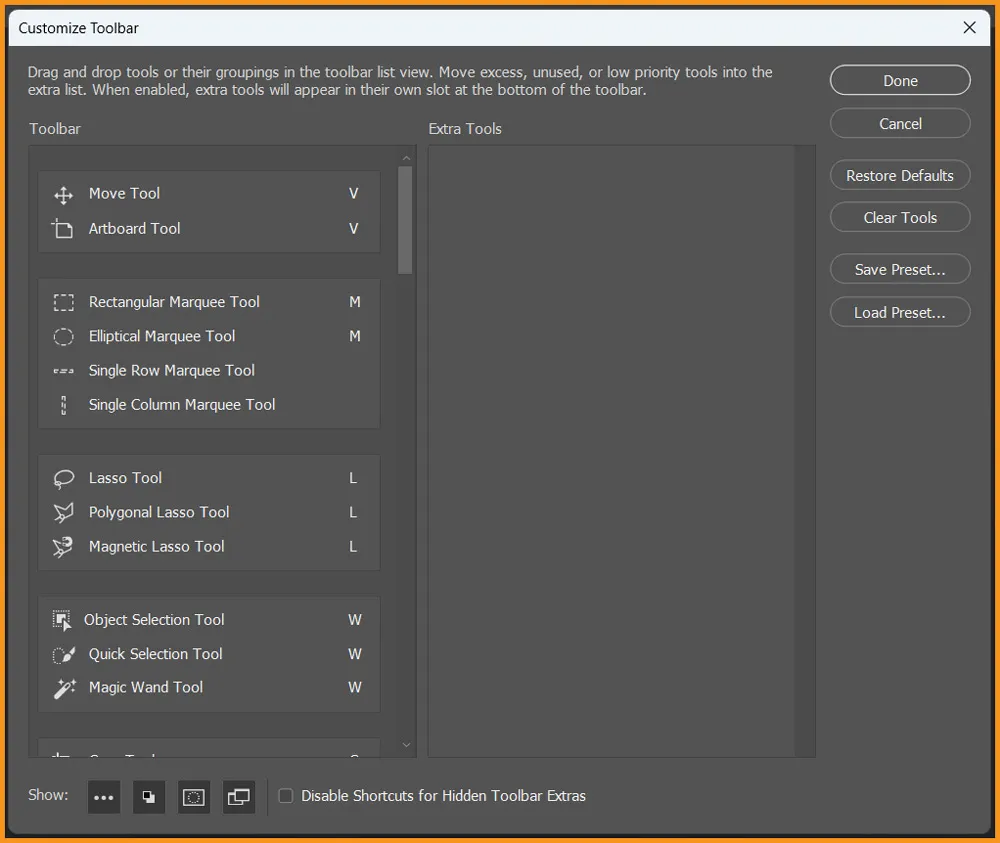Click Done to apply toolbar changes
Image resolution: width=1000 pixels, height=843 pixels.
point(899,80)
